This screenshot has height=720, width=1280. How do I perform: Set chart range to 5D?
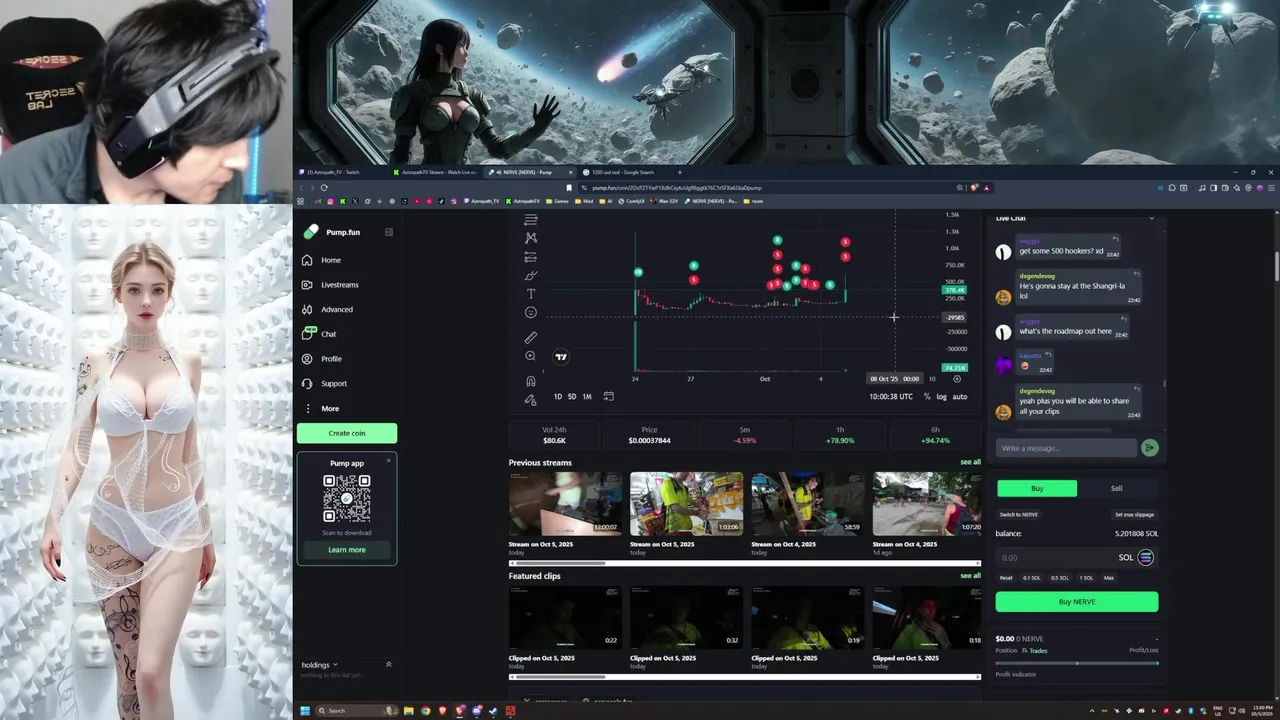coord(572,397)
